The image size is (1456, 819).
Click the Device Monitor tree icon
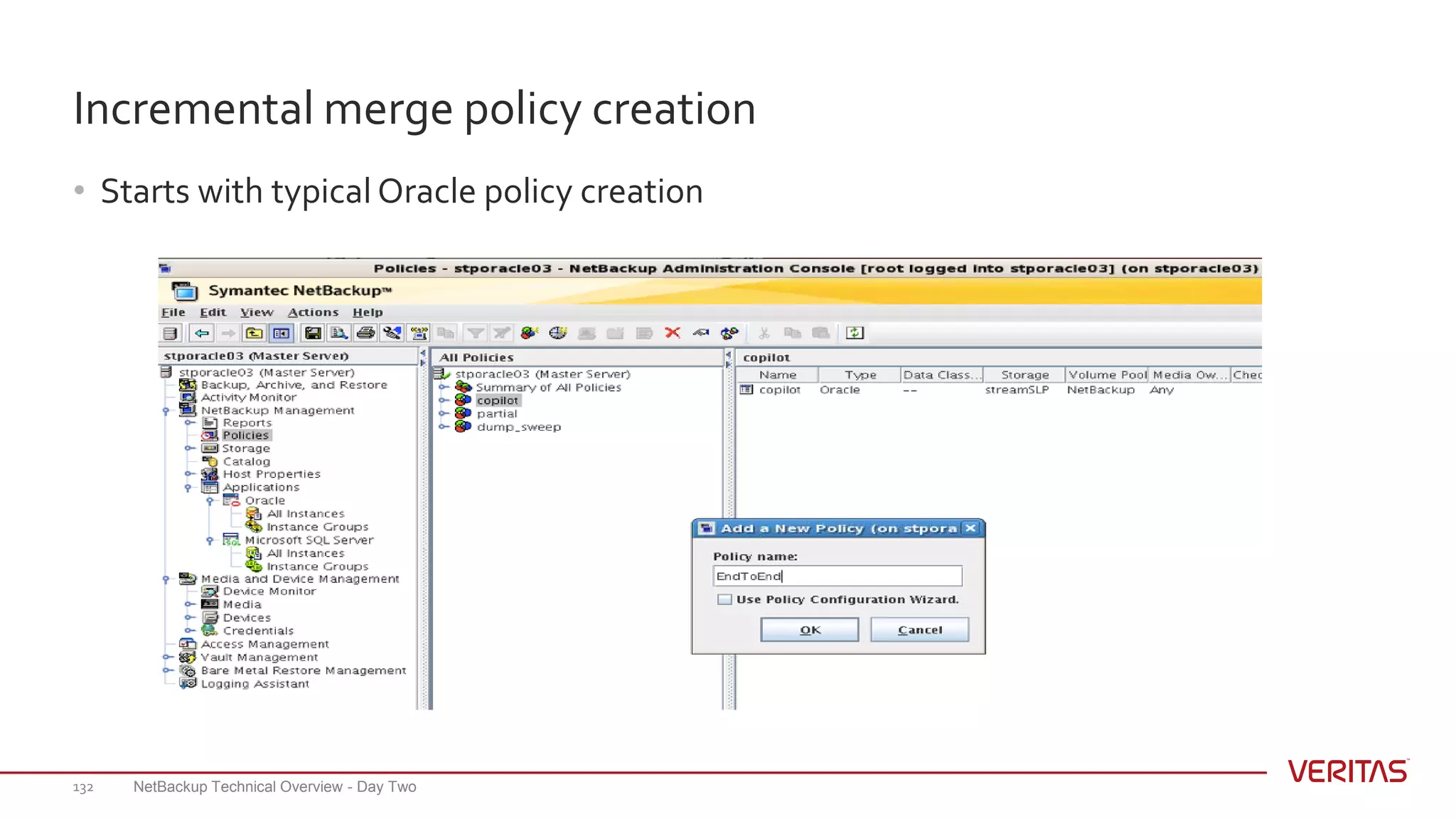click(x=210, y=591)
